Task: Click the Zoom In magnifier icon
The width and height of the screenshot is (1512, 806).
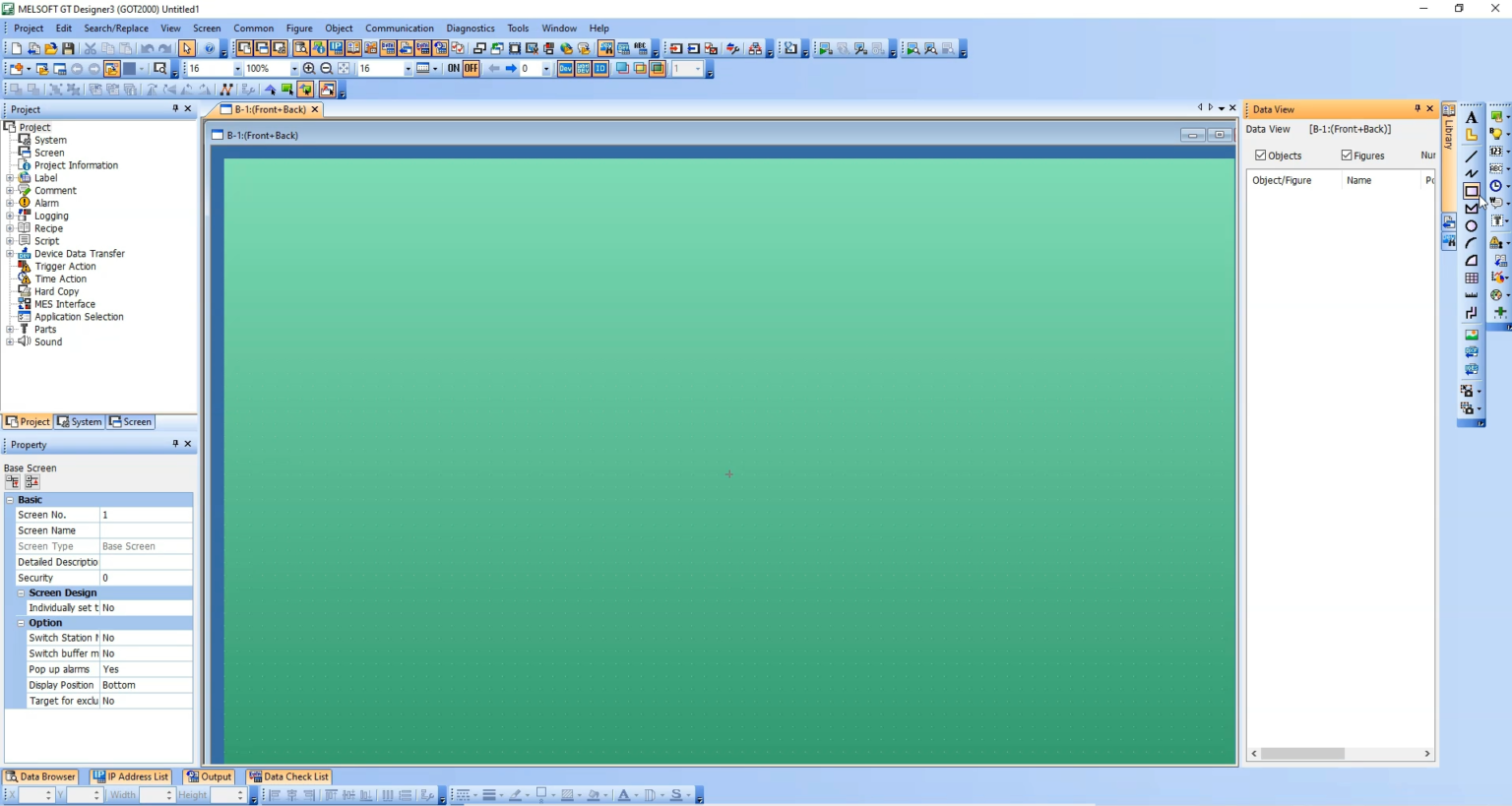Action: point(310,68)
